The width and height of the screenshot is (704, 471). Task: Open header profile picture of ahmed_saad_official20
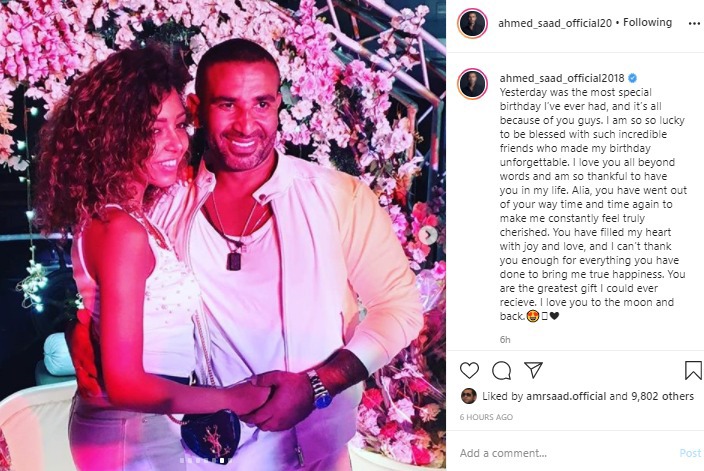click(x=472, y=23)
